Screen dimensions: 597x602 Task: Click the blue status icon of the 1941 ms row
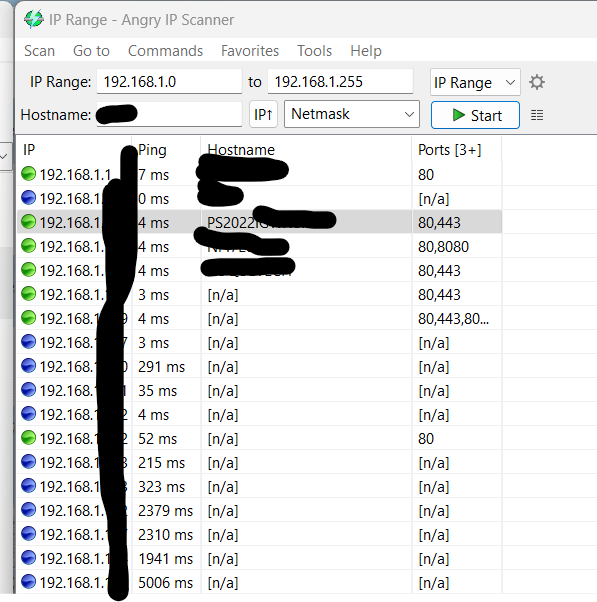28,558
